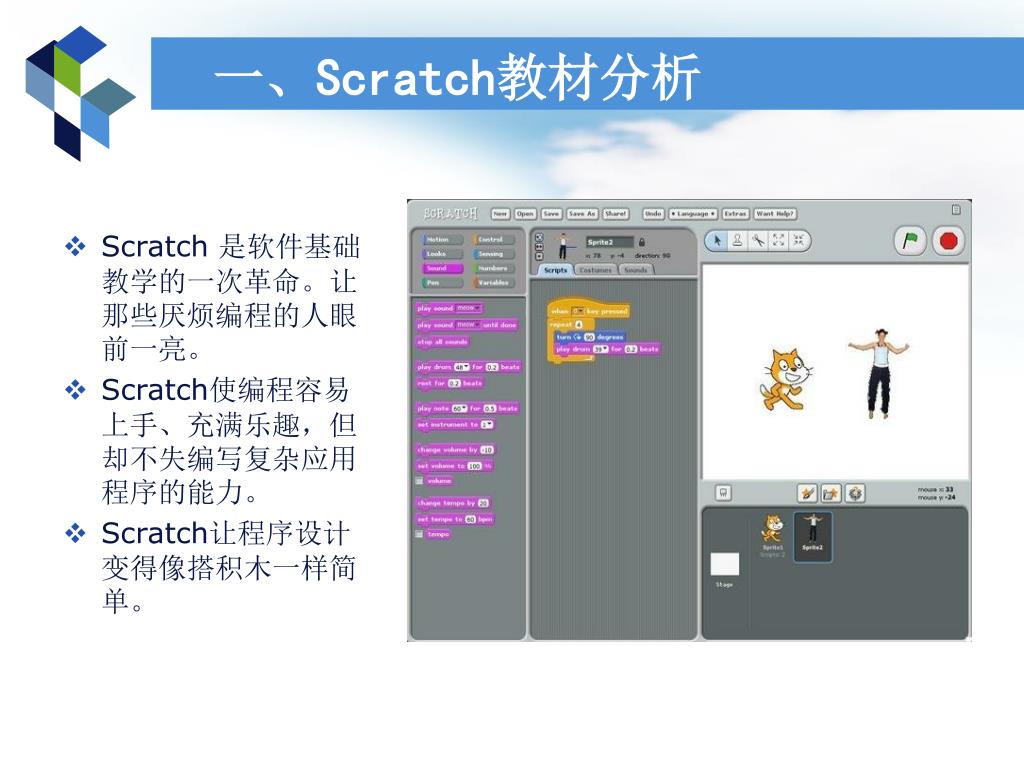Open drum 39 dropdown in script block
Viewport: 1024px width, 768px height.
tap(600, 349)
